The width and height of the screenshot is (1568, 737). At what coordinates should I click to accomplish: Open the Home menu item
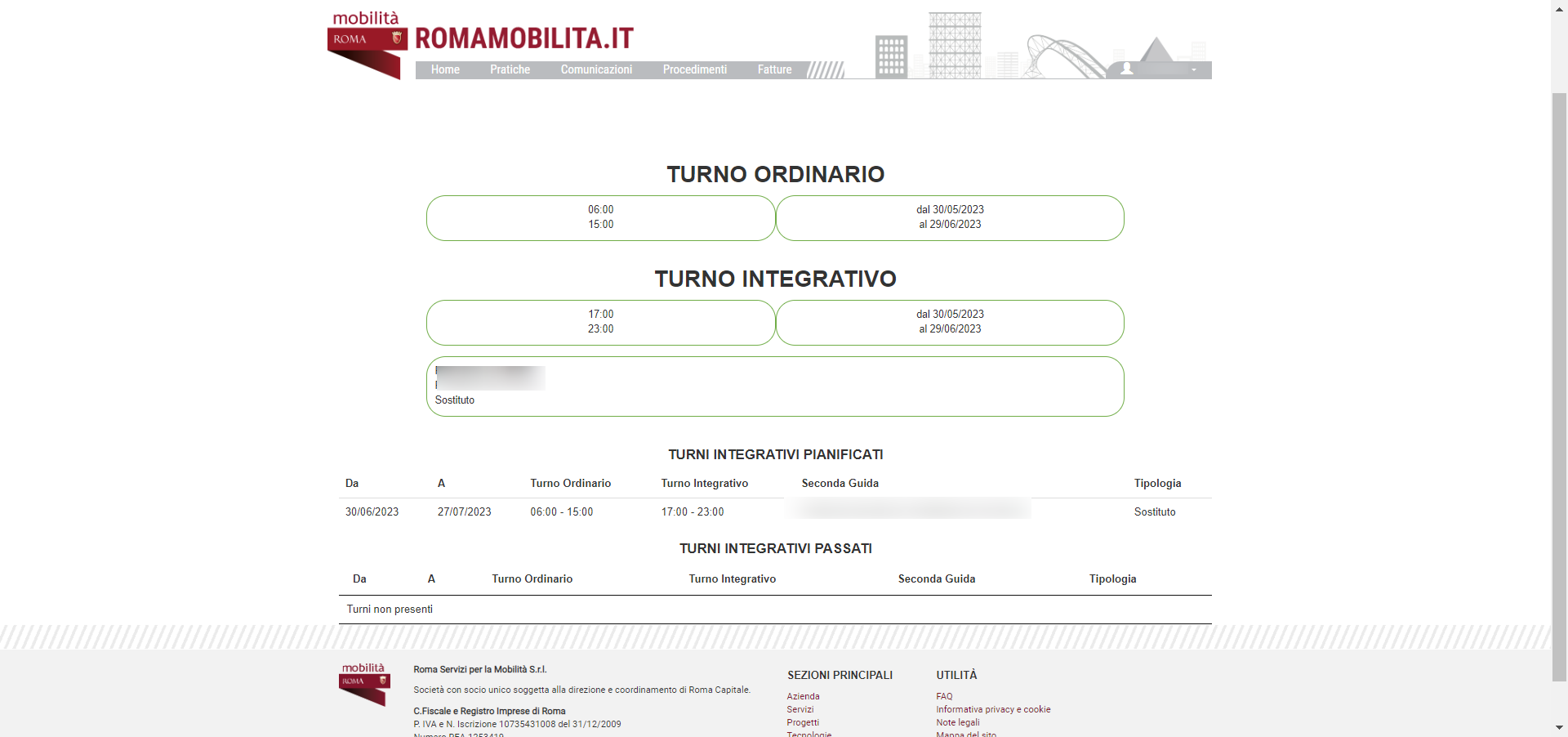445,70
